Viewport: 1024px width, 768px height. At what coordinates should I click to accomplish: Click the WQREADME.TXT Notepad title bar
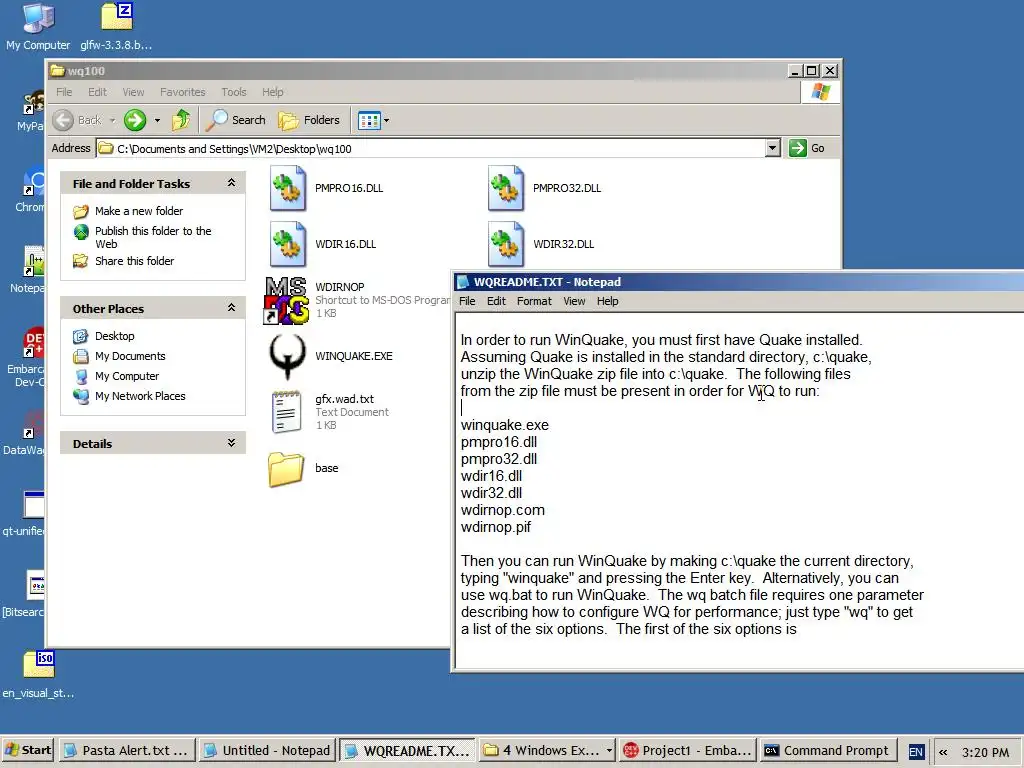click(x=739, y=282)
